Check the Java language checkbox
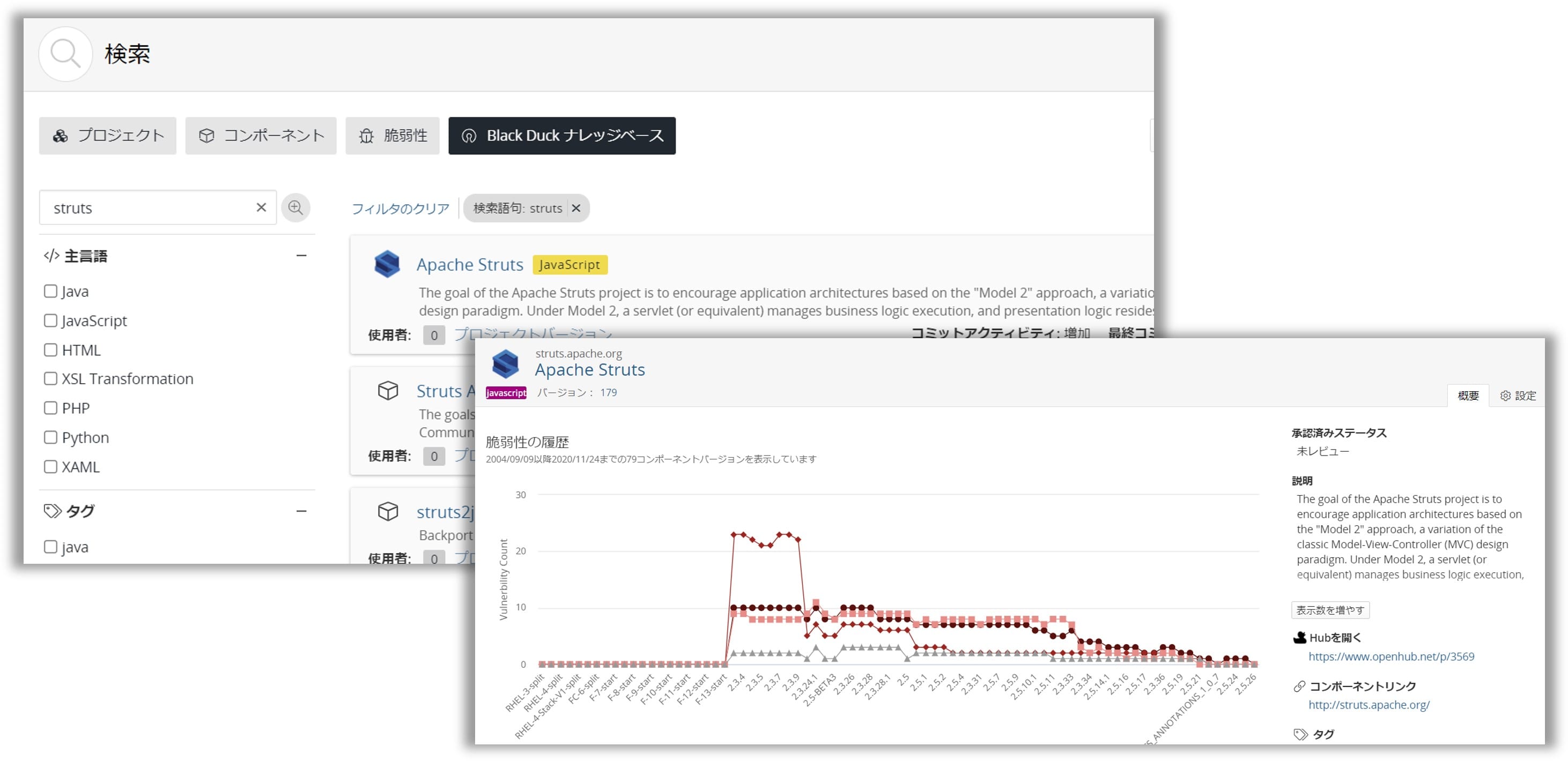Image resolution: width=1568 pixels, height=761 pixels. pos(50,291)
